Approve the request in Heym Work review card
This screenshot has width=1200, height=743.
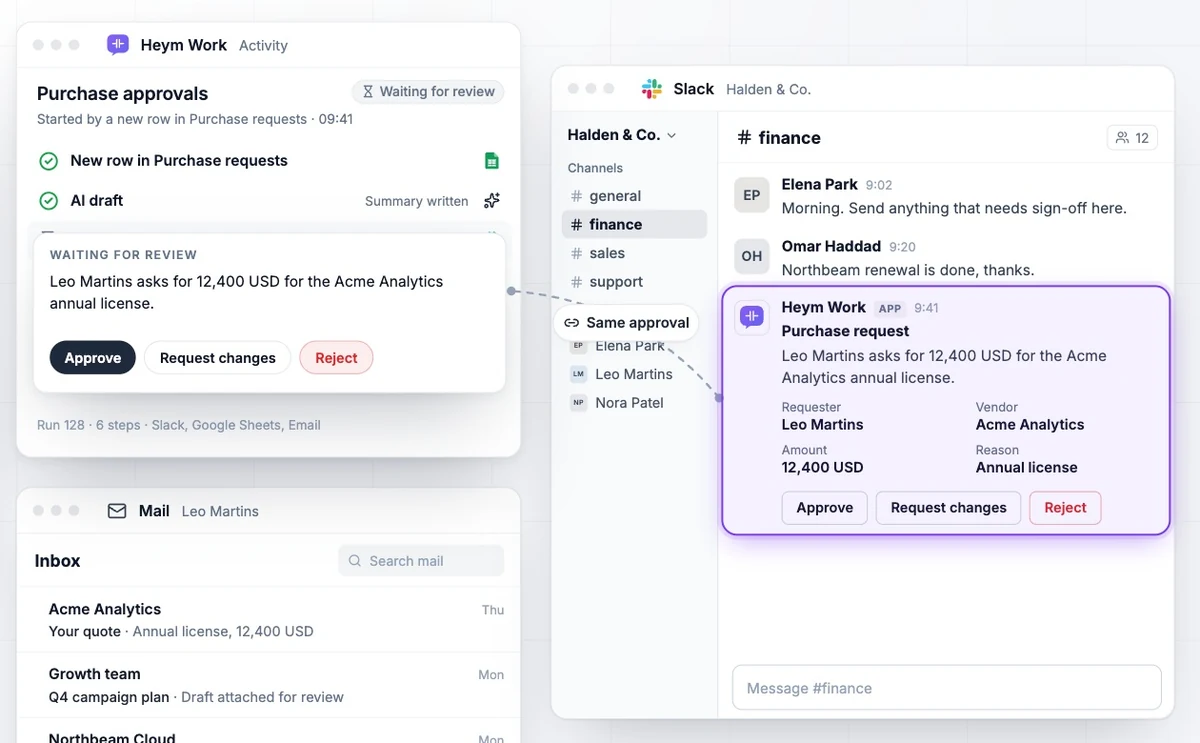point(93,358)
